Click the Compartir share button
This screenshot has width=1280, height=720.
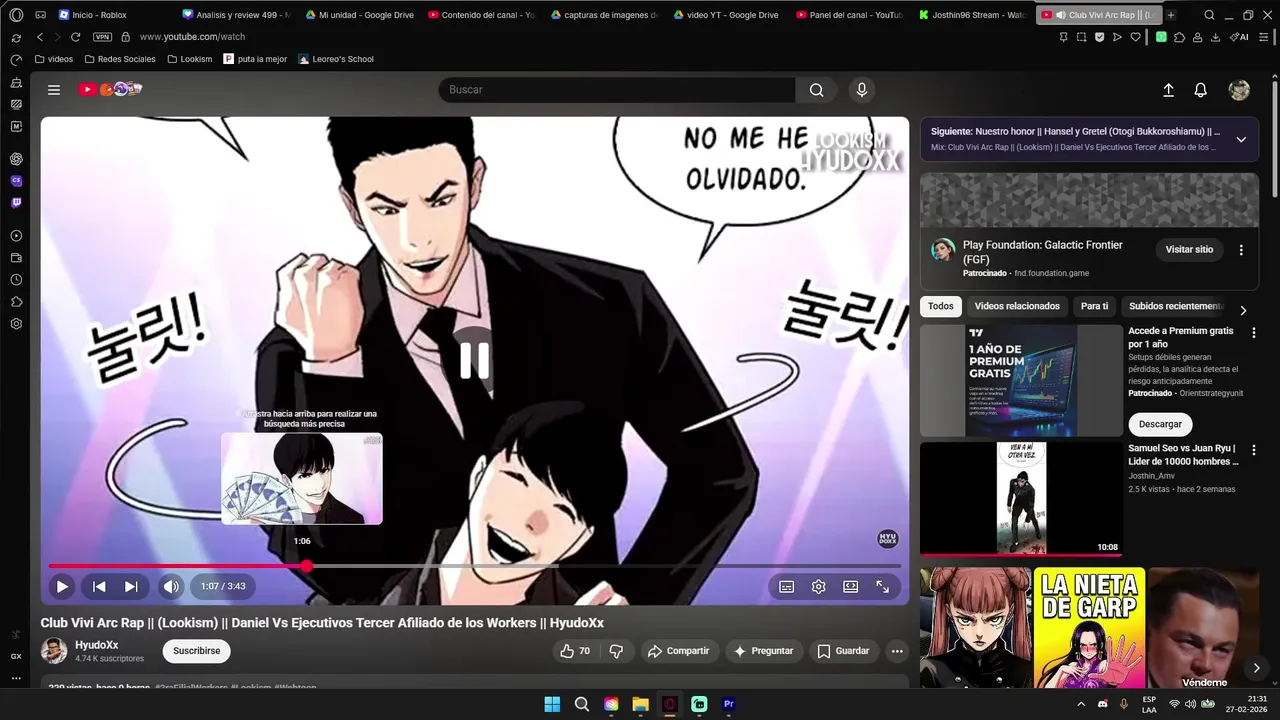coord(678,651)
